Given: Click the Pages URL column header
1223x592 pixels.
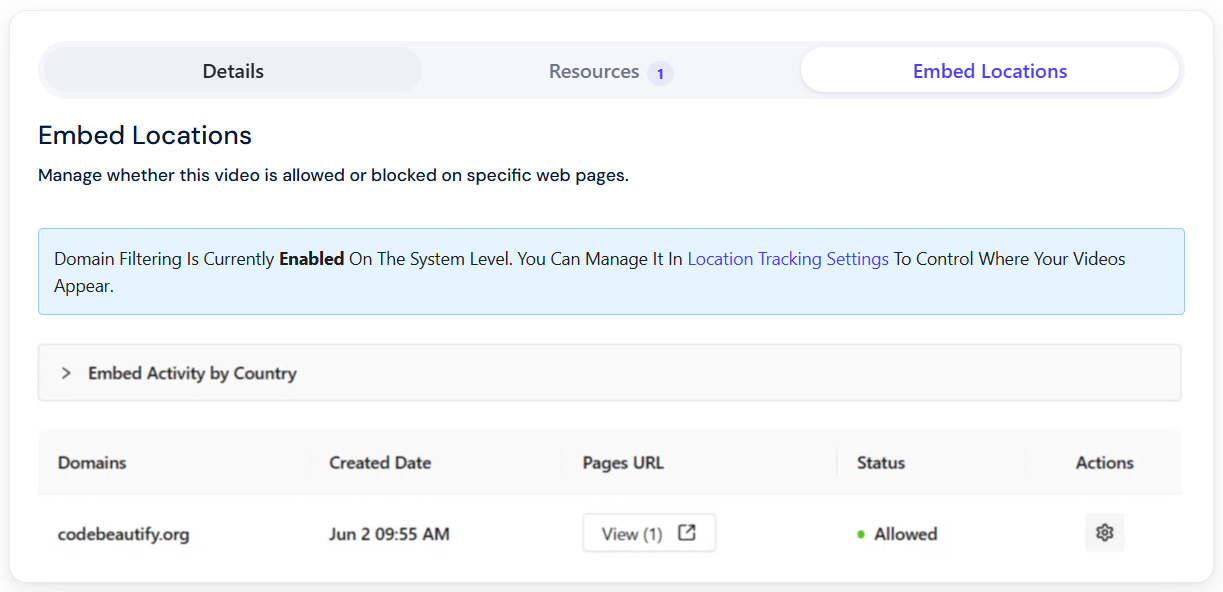Looking at the screenshot, I should pyautogui.click(x=623, y=463).
